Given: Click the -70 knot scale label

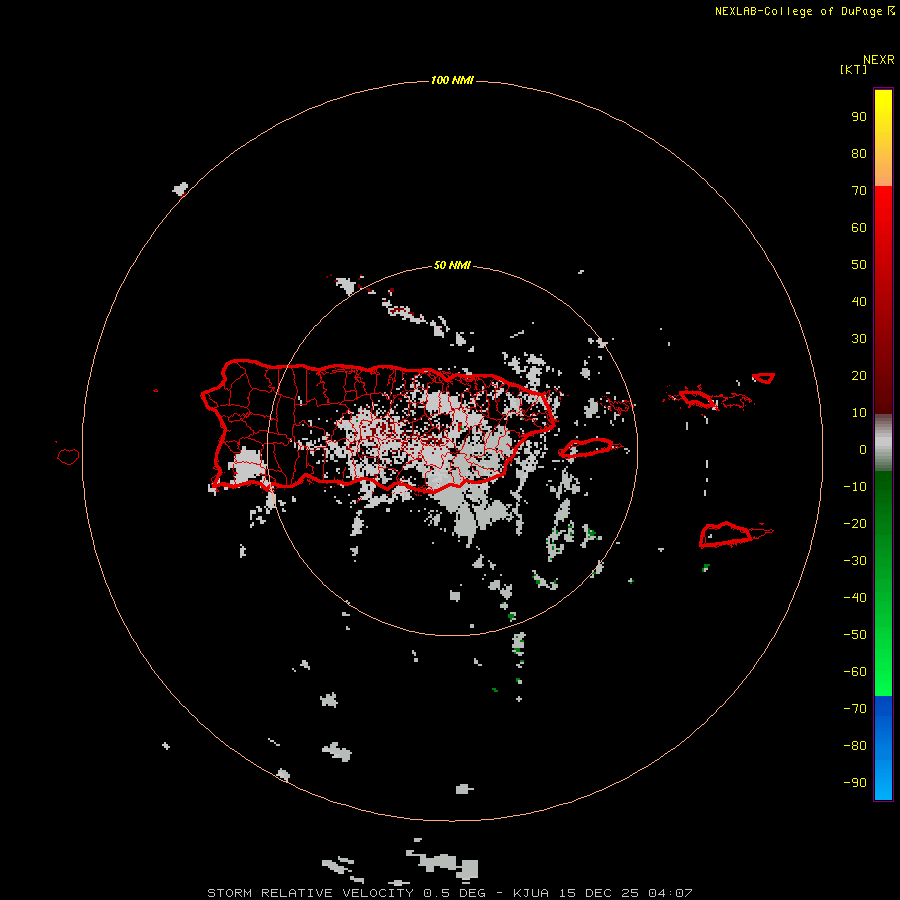Looking at the screenshot, I should point(855,709).
